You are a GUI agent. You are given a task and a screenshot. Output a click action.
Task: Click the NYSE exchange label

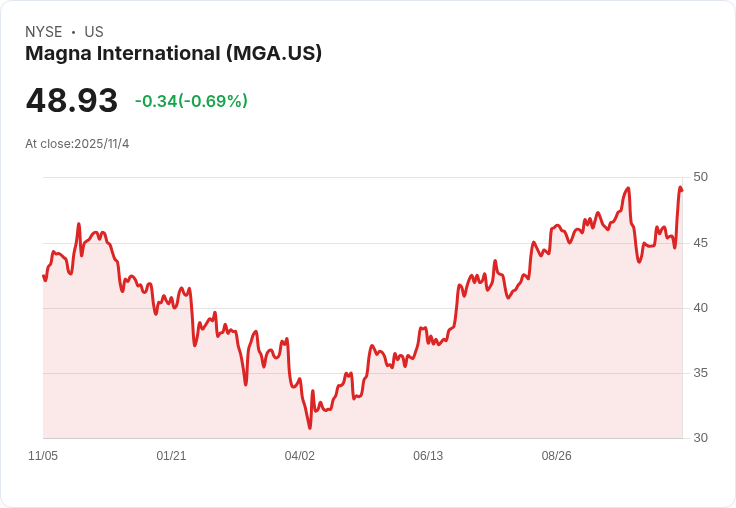[x=43, y=32]
